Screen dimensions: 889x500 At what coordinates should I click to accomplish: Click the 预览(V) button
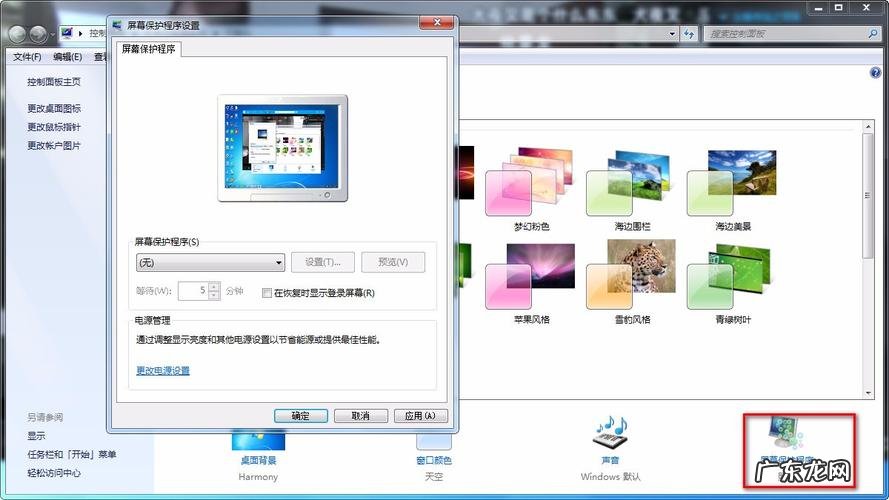[393, 262]
